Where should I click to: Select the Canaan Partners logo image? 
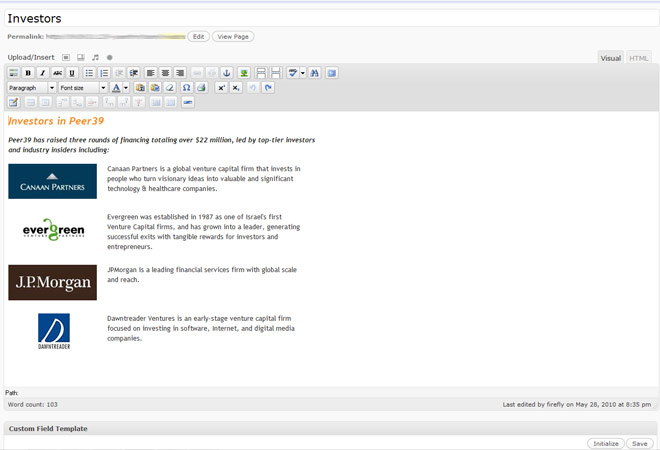tap(53, 181)
